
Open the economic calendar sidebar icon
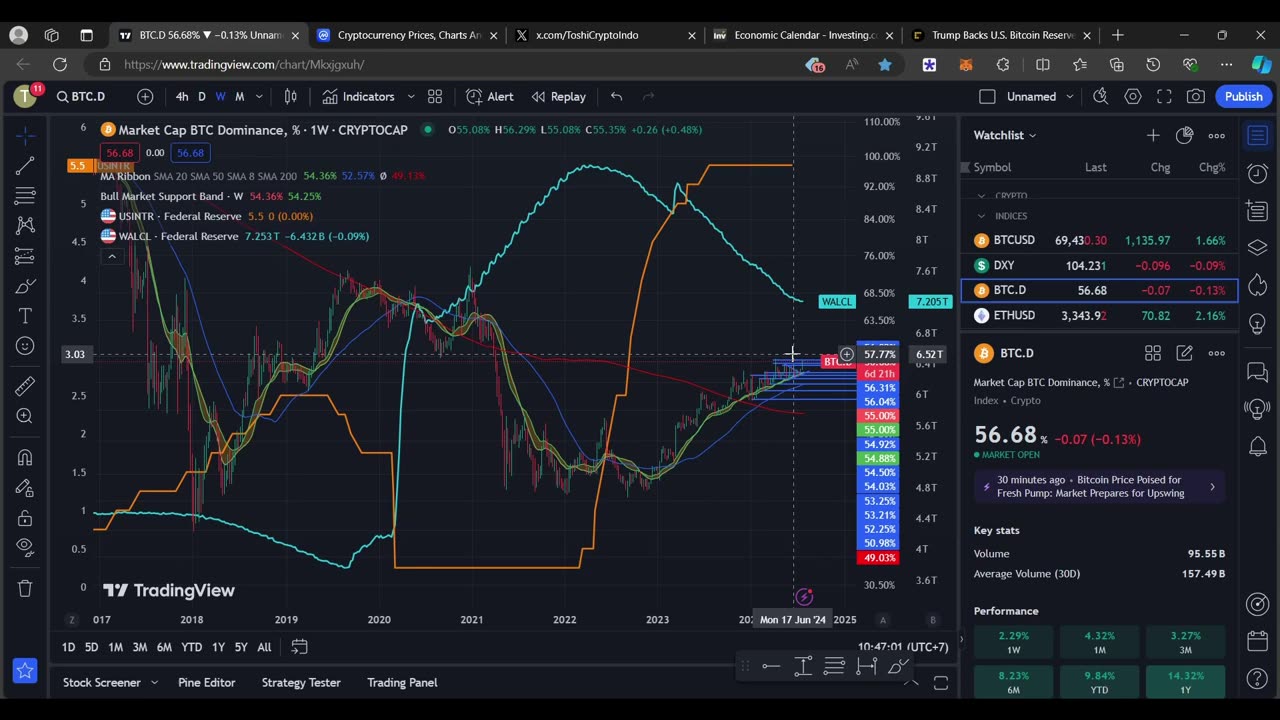tap(1257, 641)
